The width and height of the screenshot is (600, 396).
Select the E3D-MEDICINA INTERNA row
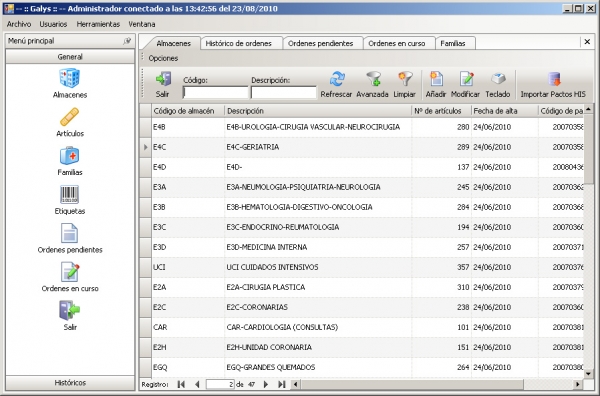pyautogui.click(x=362, y=247)
